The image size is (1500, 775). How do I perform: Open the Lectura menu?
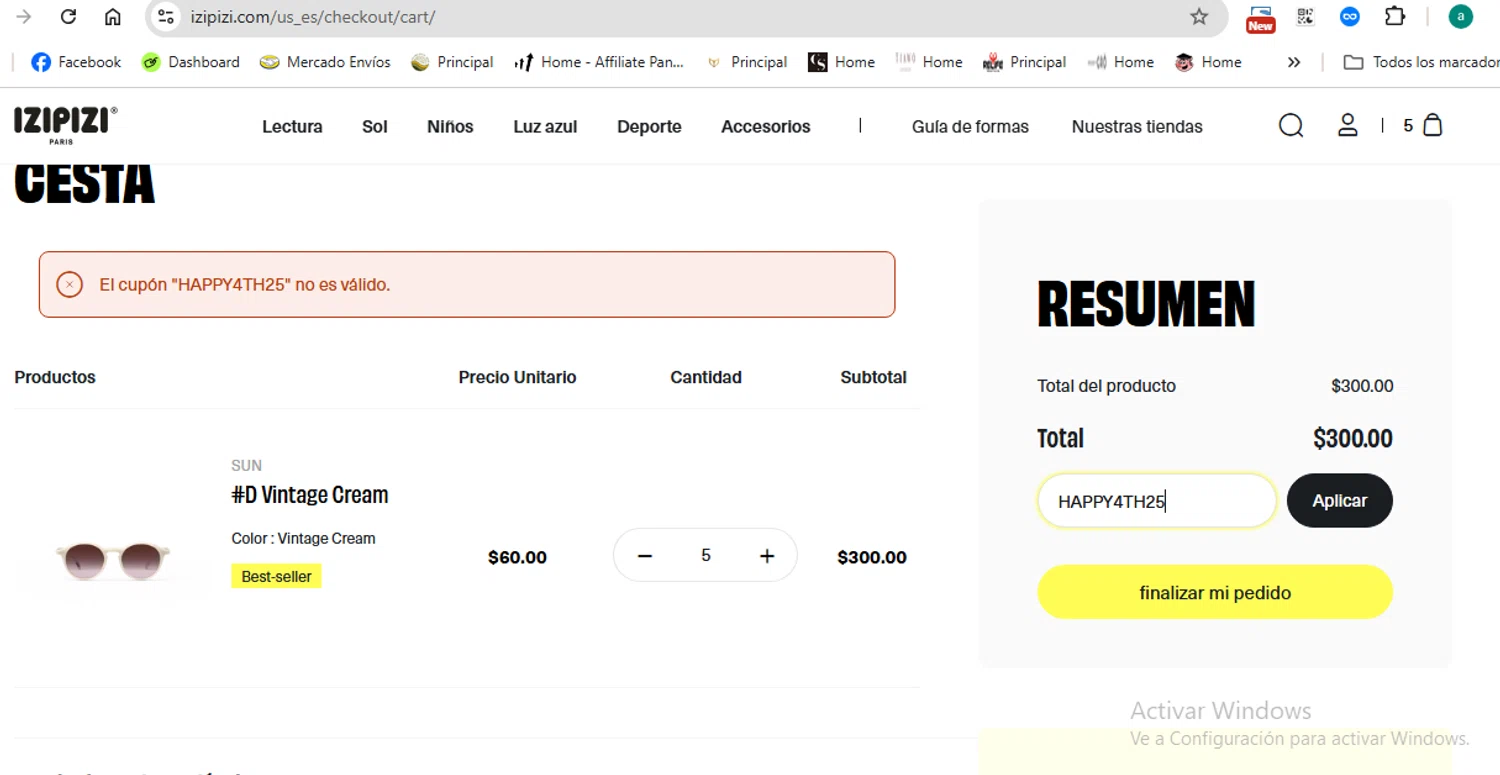292,127
